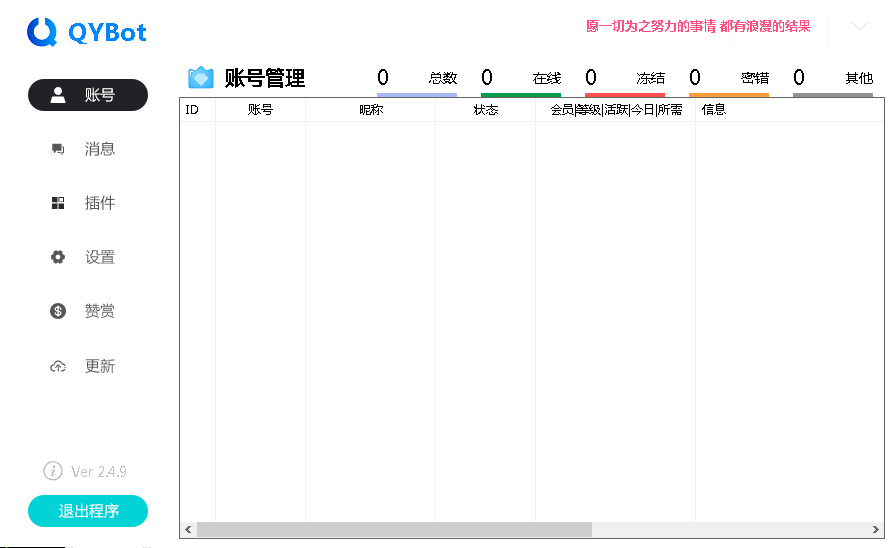This screenshot has height=548, width=894.
Task: Click the grid icon beside 插件
Action: coord(58,203)
